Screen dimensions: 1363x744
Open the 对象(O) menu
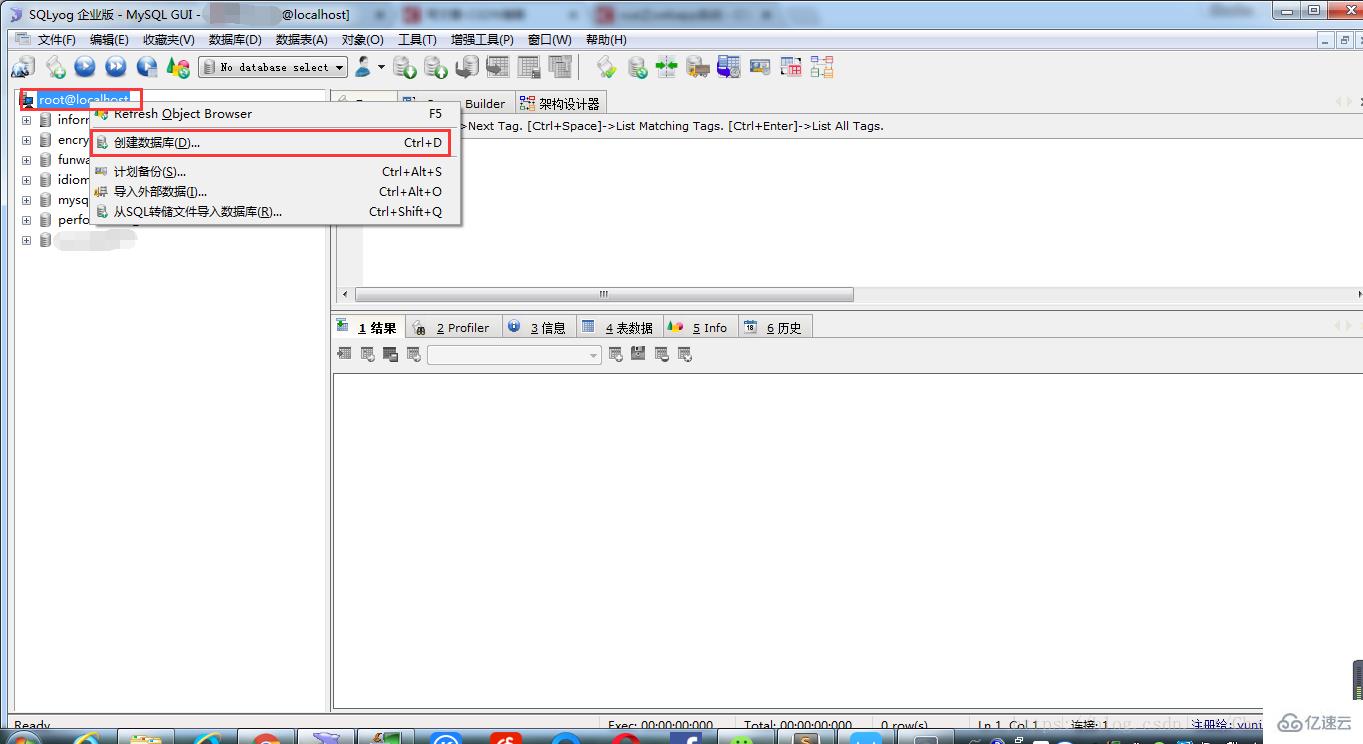[363, 40]
